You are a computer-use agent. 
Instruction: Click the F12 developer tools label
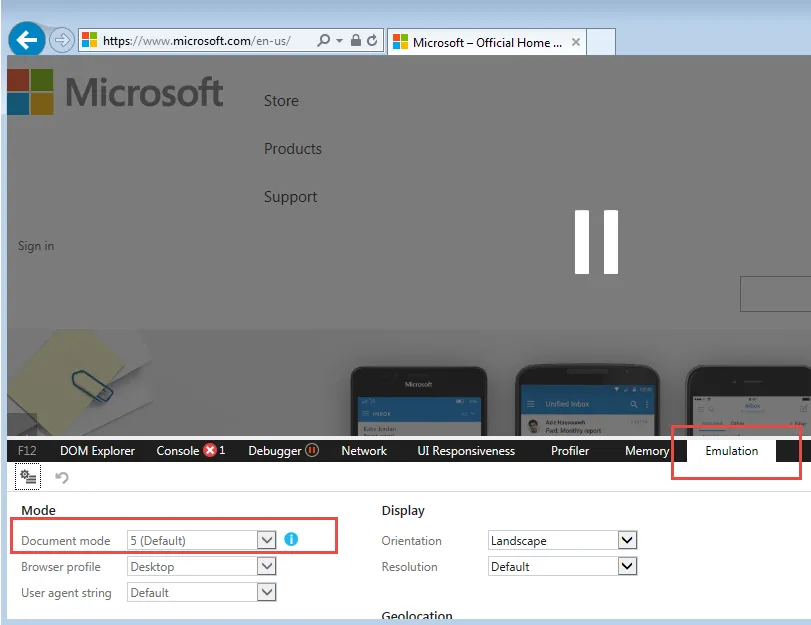coord(27,451)
